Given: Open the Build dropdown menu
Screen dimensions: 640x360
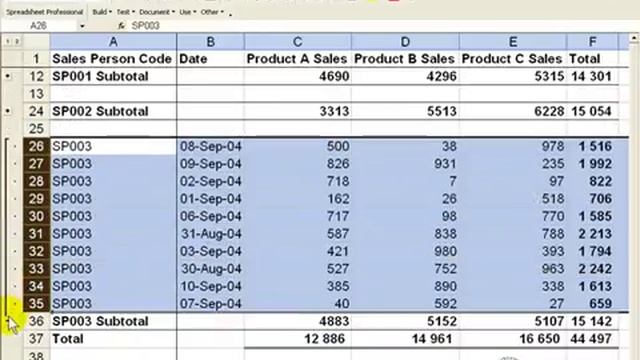Looking at the screenshot, I should click(102, 12).
